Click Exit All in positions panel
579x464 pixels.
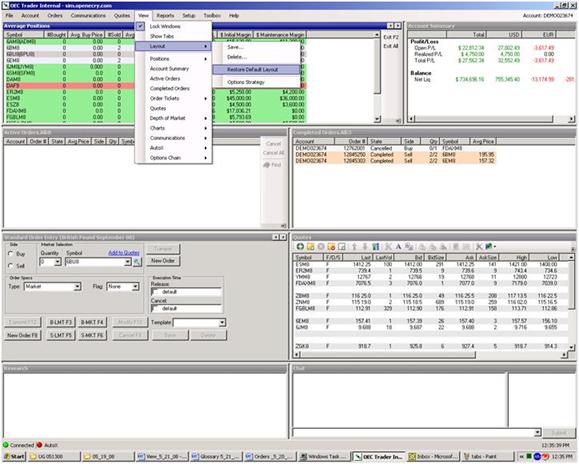(x=391, y=46)
